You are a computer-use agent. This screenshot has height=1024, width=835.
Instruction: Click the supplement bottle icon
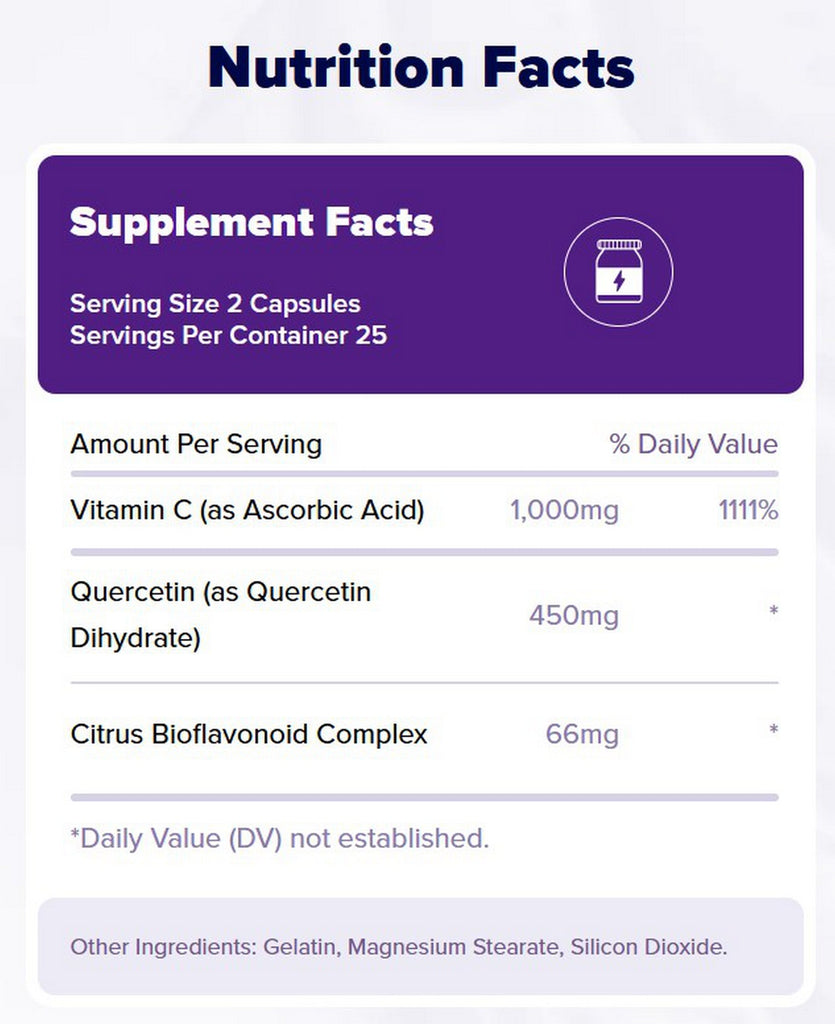(x=618, y=272)
